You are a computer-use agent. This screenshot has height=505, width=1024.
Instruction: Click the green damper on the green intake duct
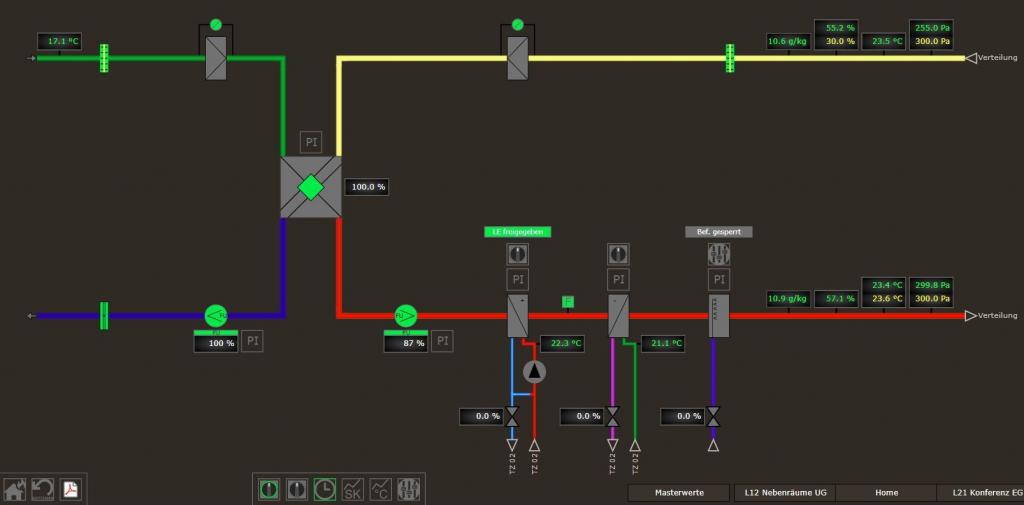(104, 58)
